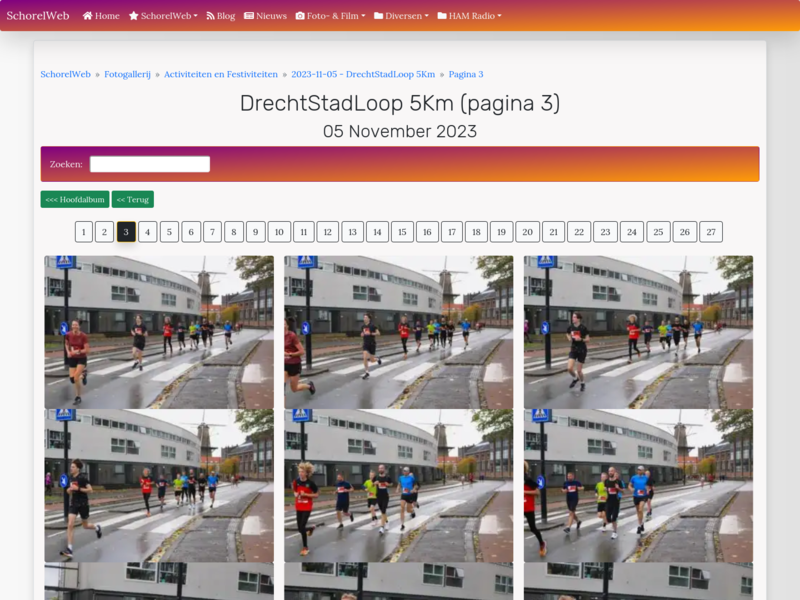Navigate to gallery page 26

(685, 232)
